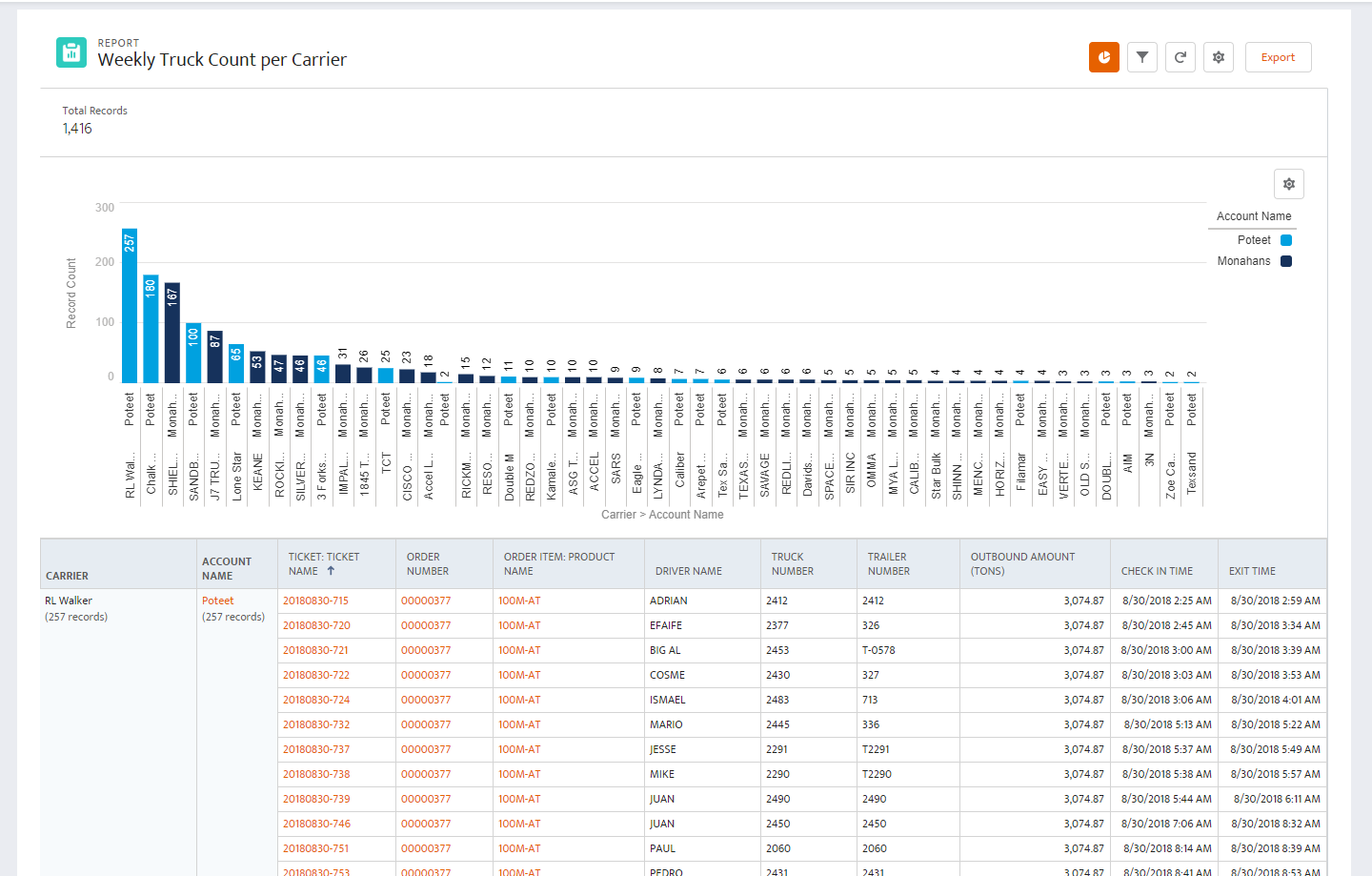The width and height of the screenshot is (1372, 876).
Task: Click exit time 8/30/2018 6:11 AM
Action: pyautogui.click(x=1277, y=799)
